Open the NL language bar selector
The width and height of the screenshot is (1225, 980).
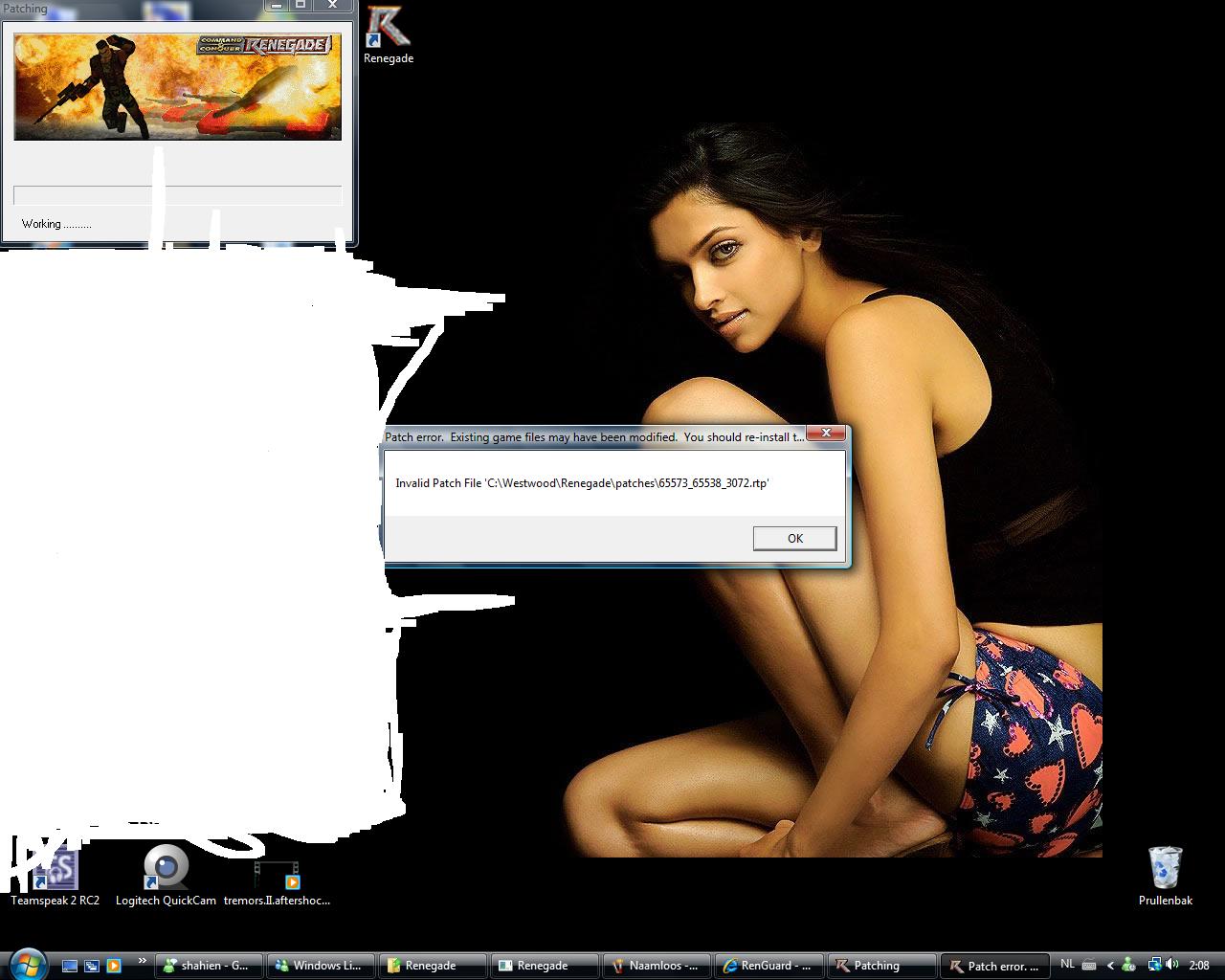(1067, 965)
